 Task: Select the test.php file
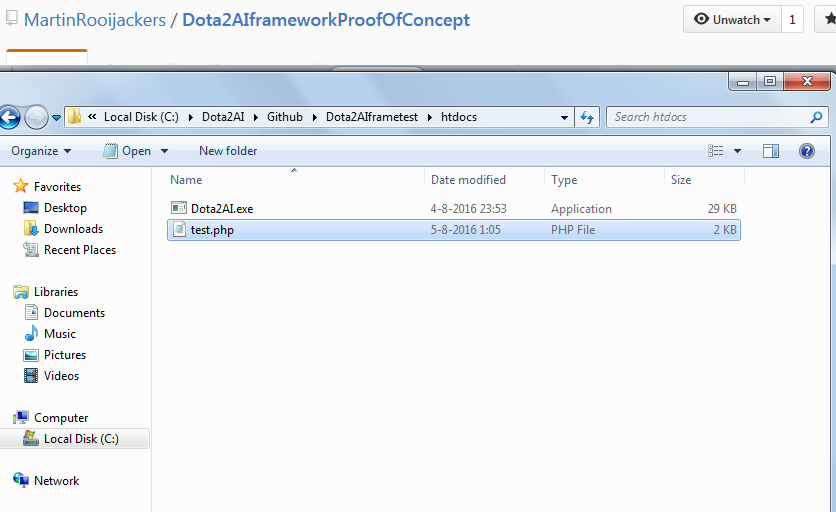pyautogui.click(x=454, y=230)
